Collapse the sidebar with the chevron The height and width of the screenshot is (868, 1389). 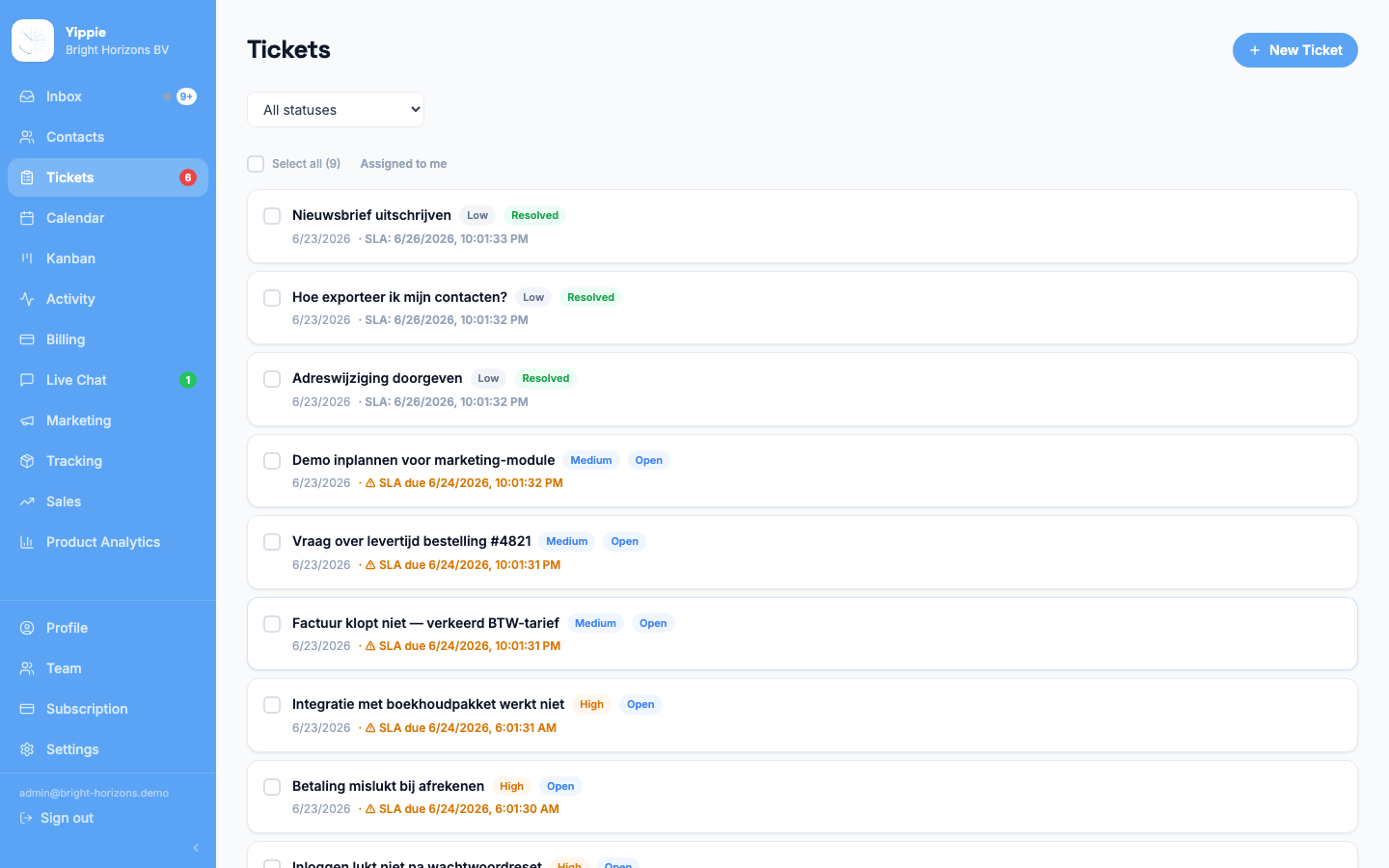(x=196, y=848)
